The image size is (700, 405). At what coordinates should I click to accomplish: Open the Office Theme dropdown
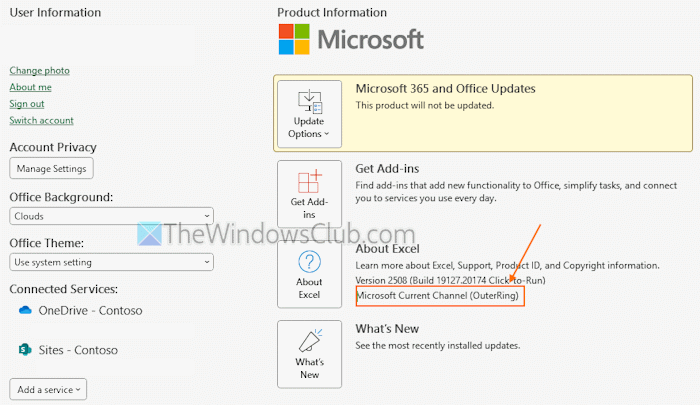tap(110, 262)
